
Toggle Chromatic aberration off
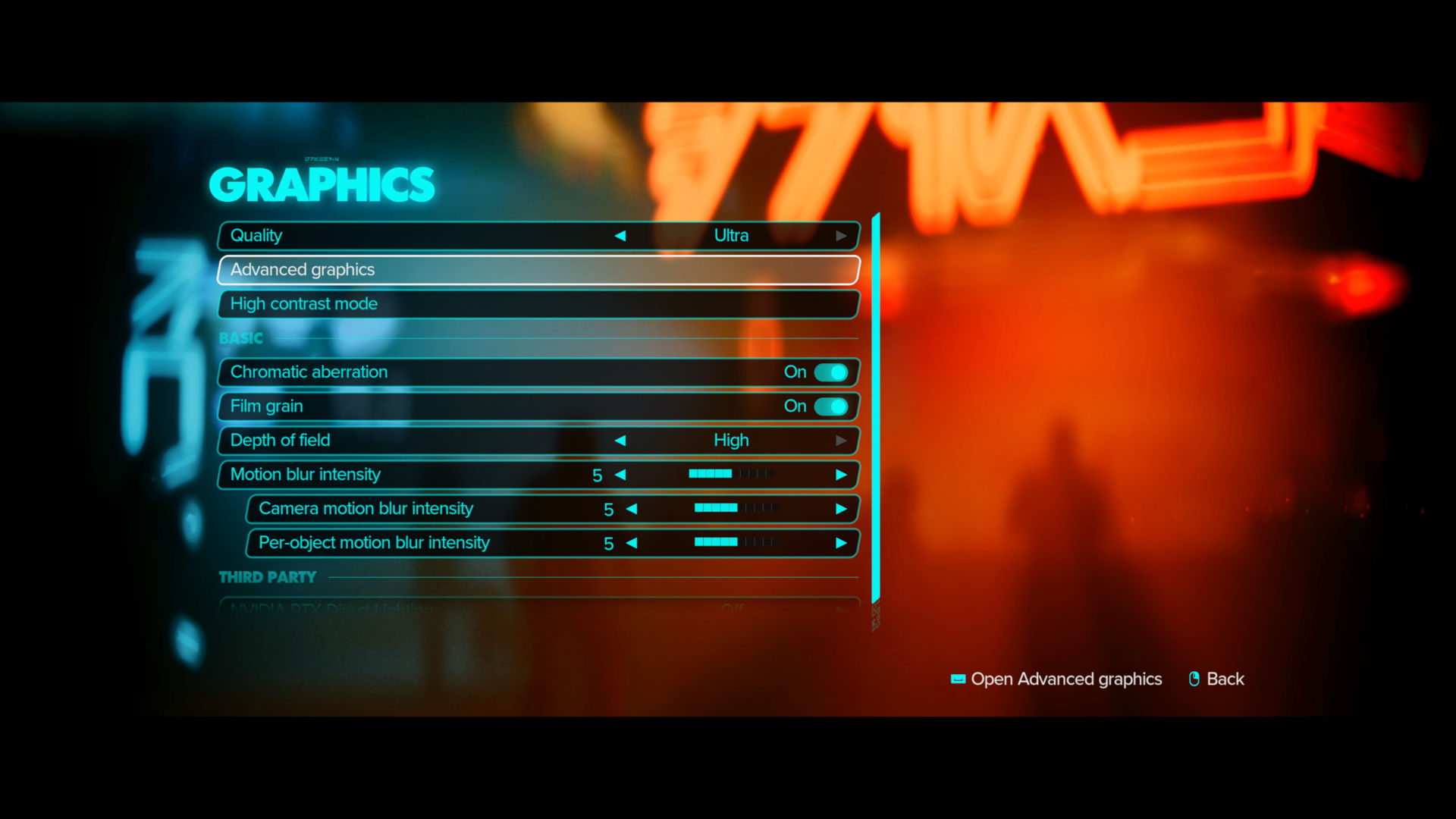point(832,372)
